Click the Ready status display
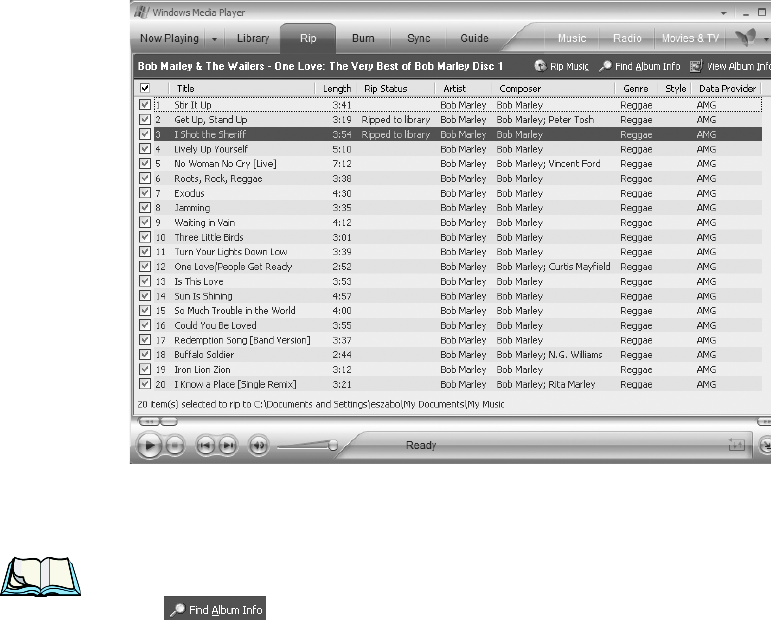771x620 pixels. (421, 445)
